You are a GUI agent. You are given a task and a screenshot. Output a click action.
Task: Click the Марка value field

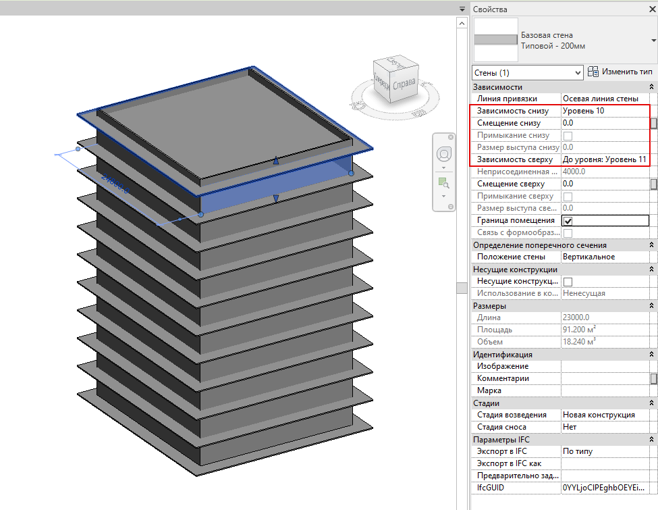(x=605, y=391)
